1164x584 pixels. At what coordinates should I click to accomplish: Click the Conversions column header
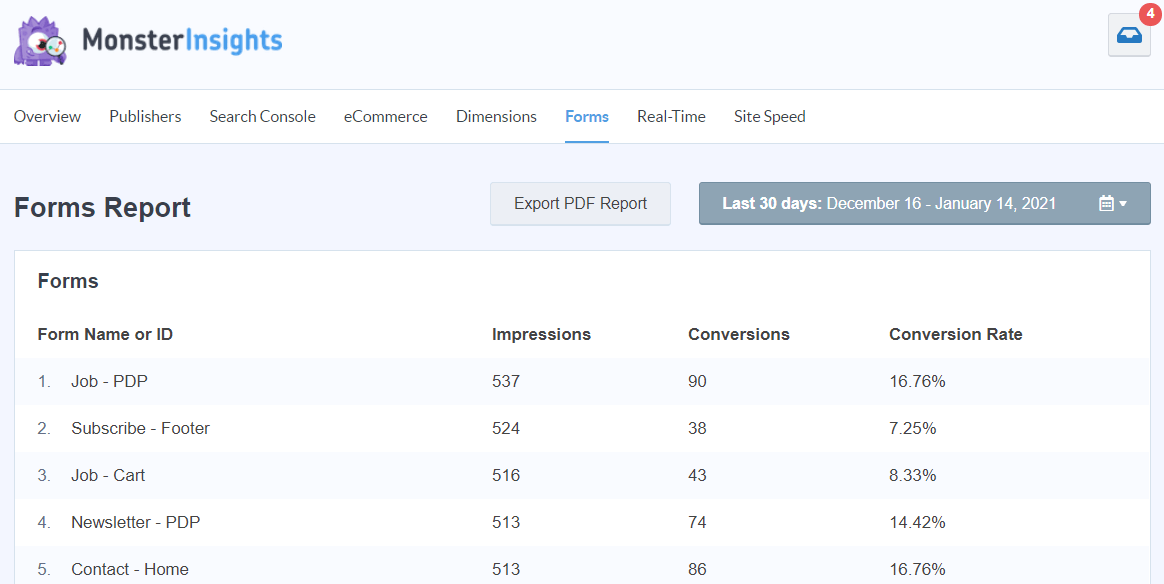tap(739, 335)
